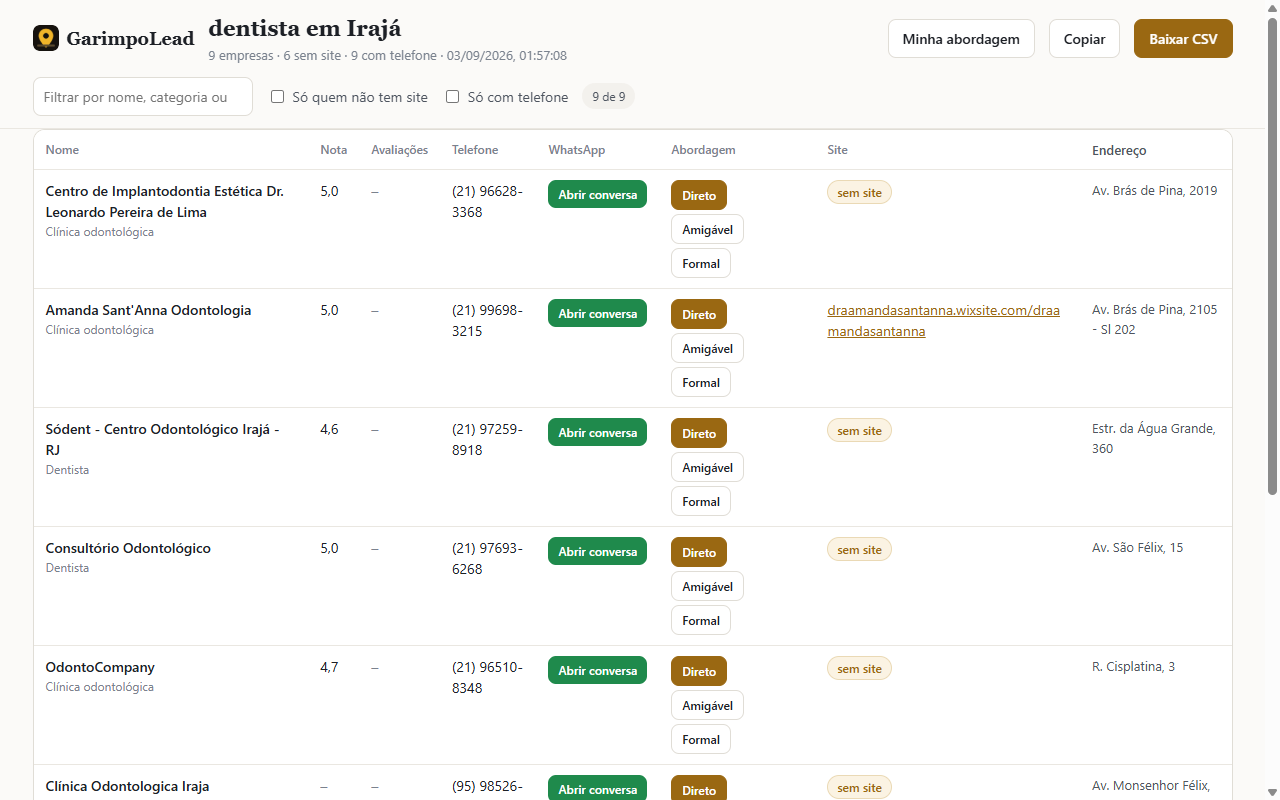Click the Site column header
The height and width of the screenshot is (800, 1280).
pos(837,150)
